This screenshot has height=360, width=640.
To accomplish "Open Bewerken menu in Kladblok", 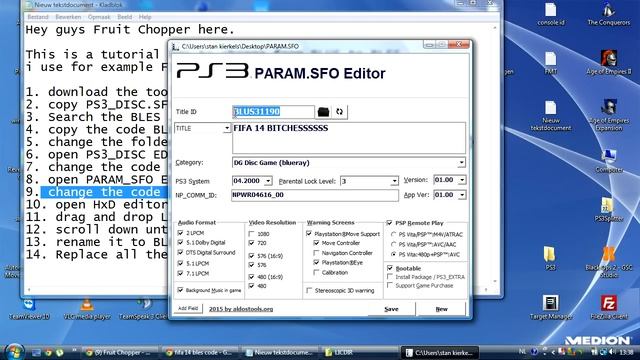I will point(68,17).
